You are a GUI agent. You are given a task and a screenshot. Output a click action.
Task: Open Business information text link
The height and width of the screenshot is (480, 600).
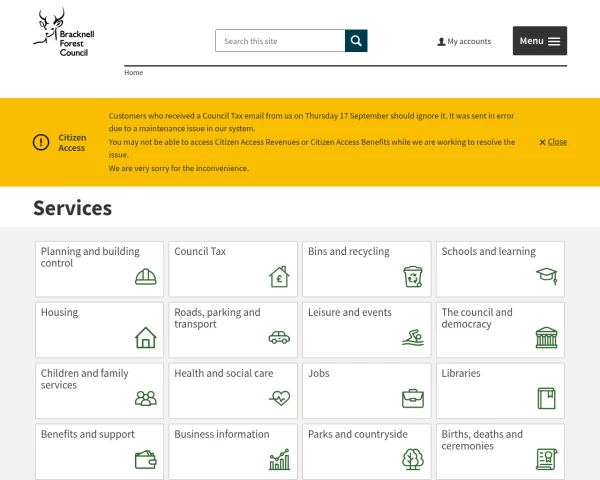click(222, 434)
